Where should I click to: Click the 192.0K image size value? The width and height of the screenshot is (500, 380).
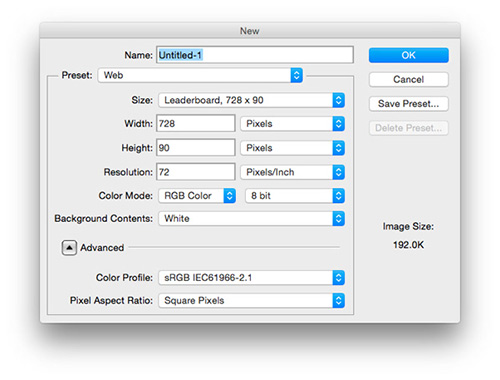[x=408, y=245]
